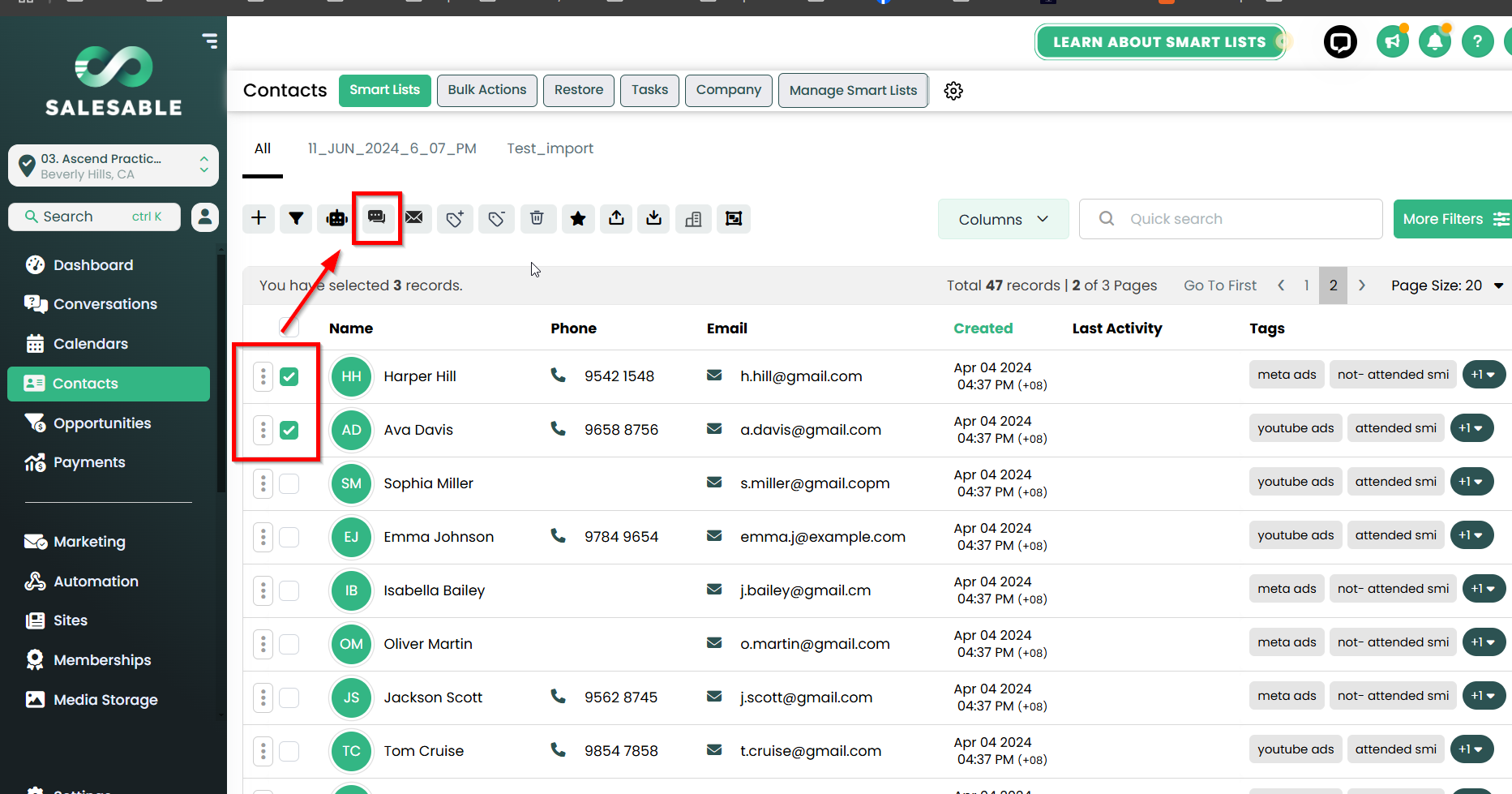Click the last toolbar frame icon

pos(734,218)
